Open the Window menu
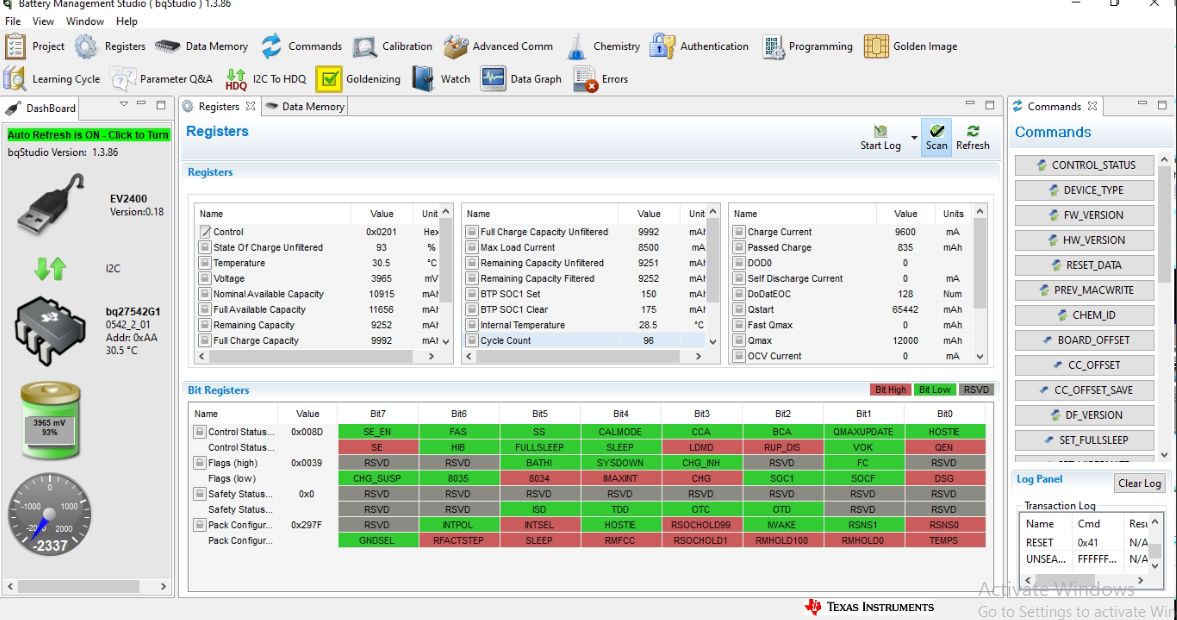The image size is (1177, 620). [85, 21]
